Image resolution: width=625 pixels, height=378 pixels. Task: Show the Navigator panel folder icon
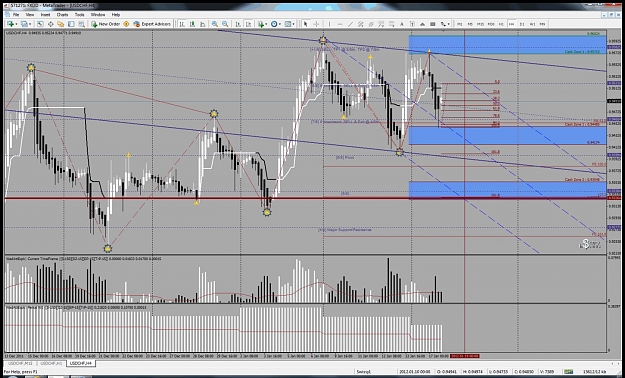61,24
